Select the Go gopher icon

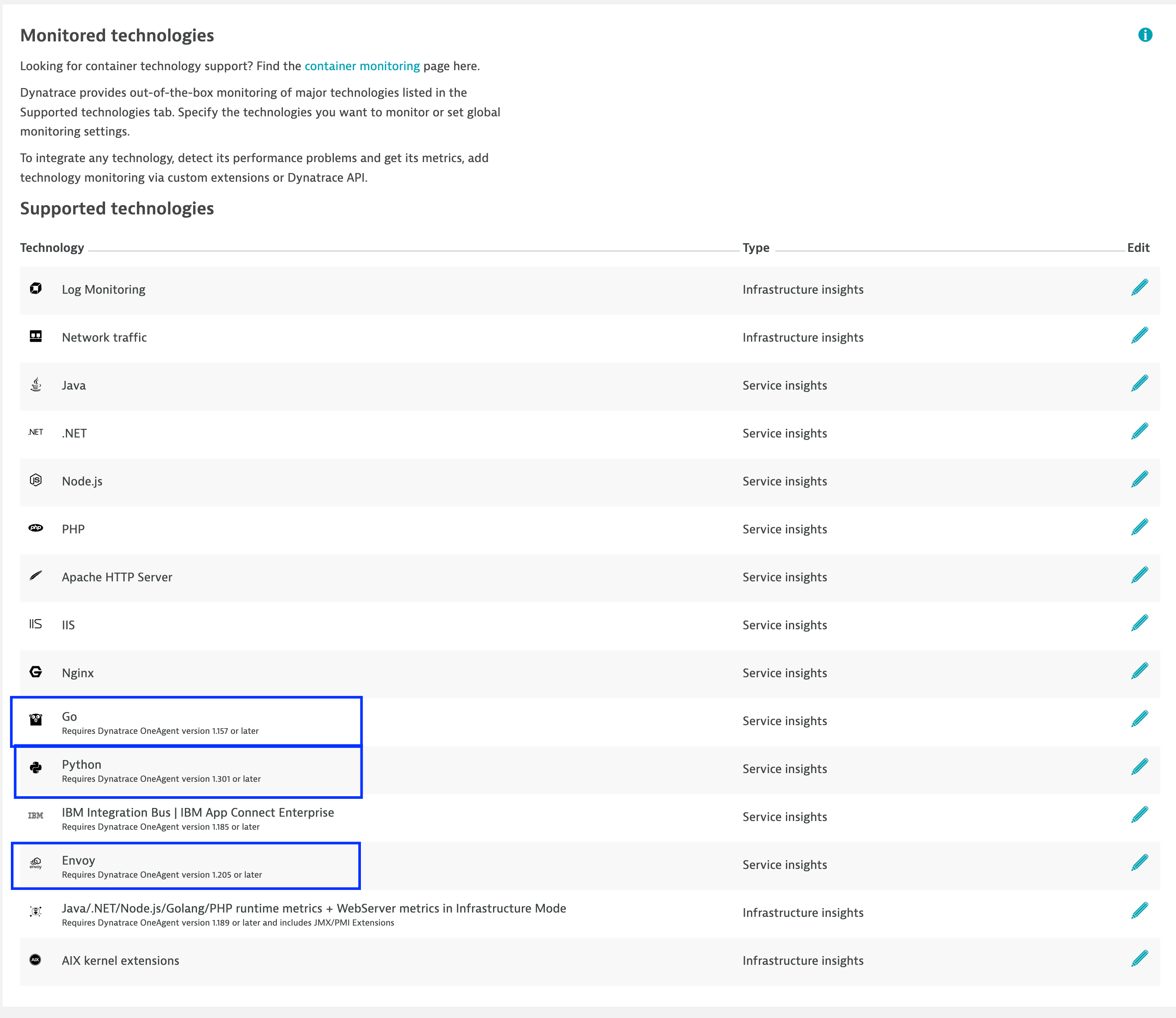pos(36,720)
